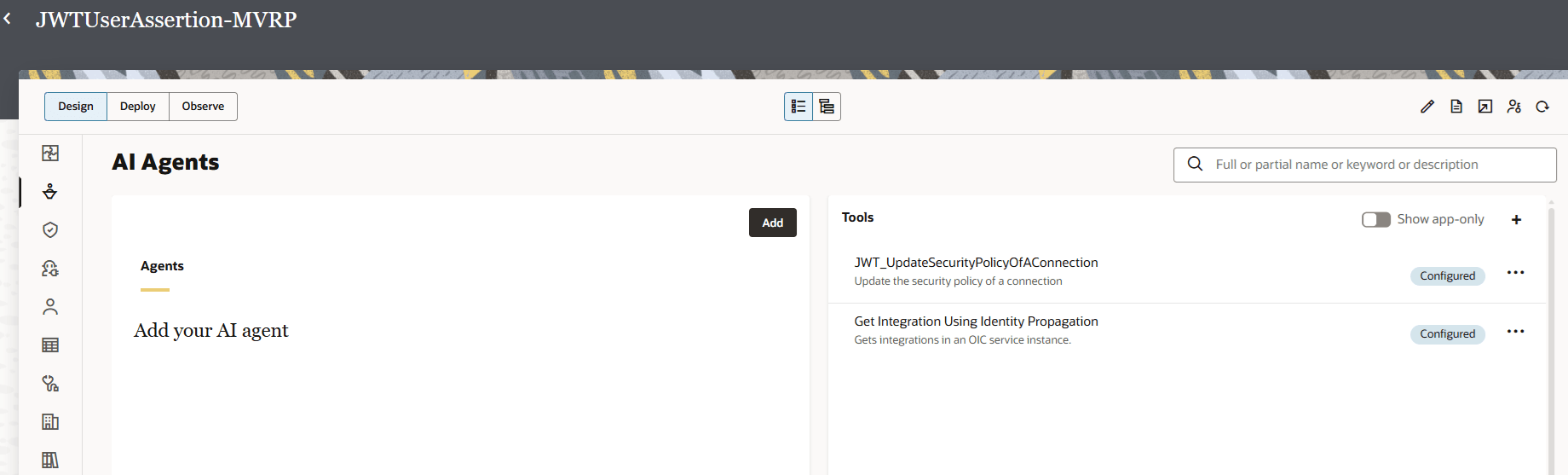The height and width of the screenshot is (475, 1568).
Task: Click the AI Agents page heading
Action: 165,162
